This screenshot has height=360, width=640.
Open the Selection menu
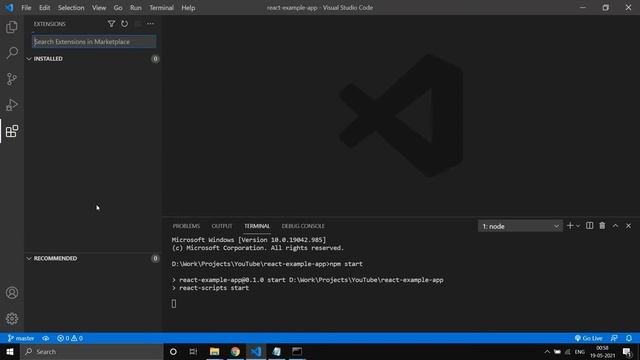click(71, 8)
